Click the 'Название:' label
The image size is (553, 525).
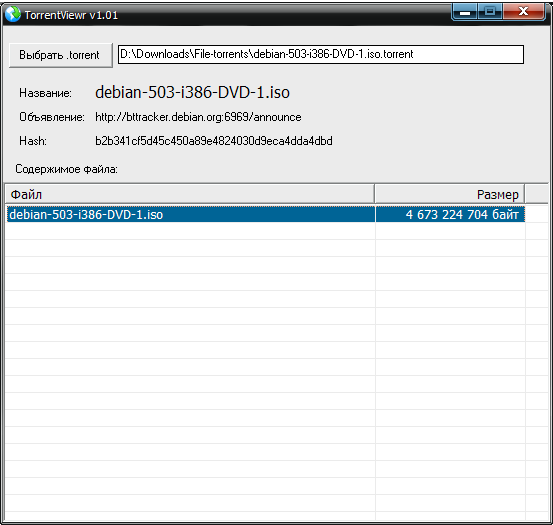[45, 93]
